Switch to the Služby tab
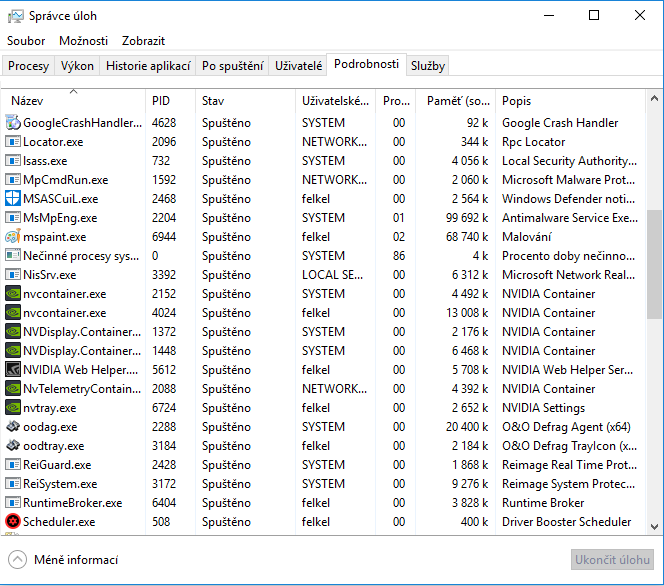The width and height of the screenshot is (664, 586). point(428,66)
